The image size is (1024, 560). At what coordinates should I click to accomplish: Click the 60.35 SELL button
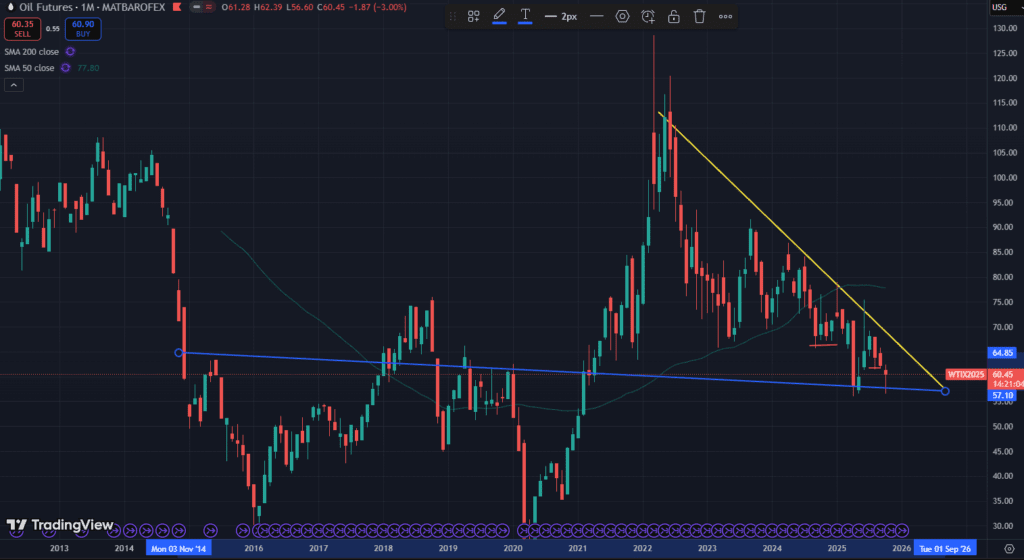[21, 30]
